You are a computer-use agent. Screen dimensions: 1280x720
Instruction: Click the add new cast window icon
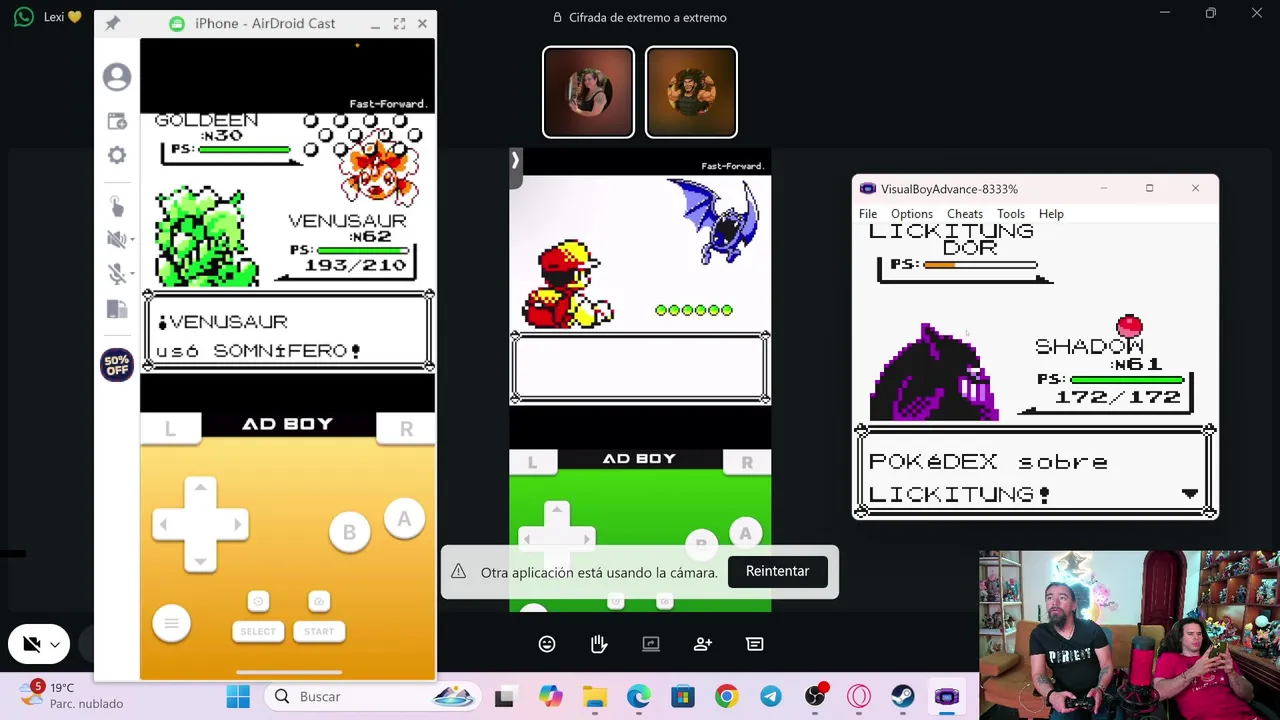click(117, 121)
